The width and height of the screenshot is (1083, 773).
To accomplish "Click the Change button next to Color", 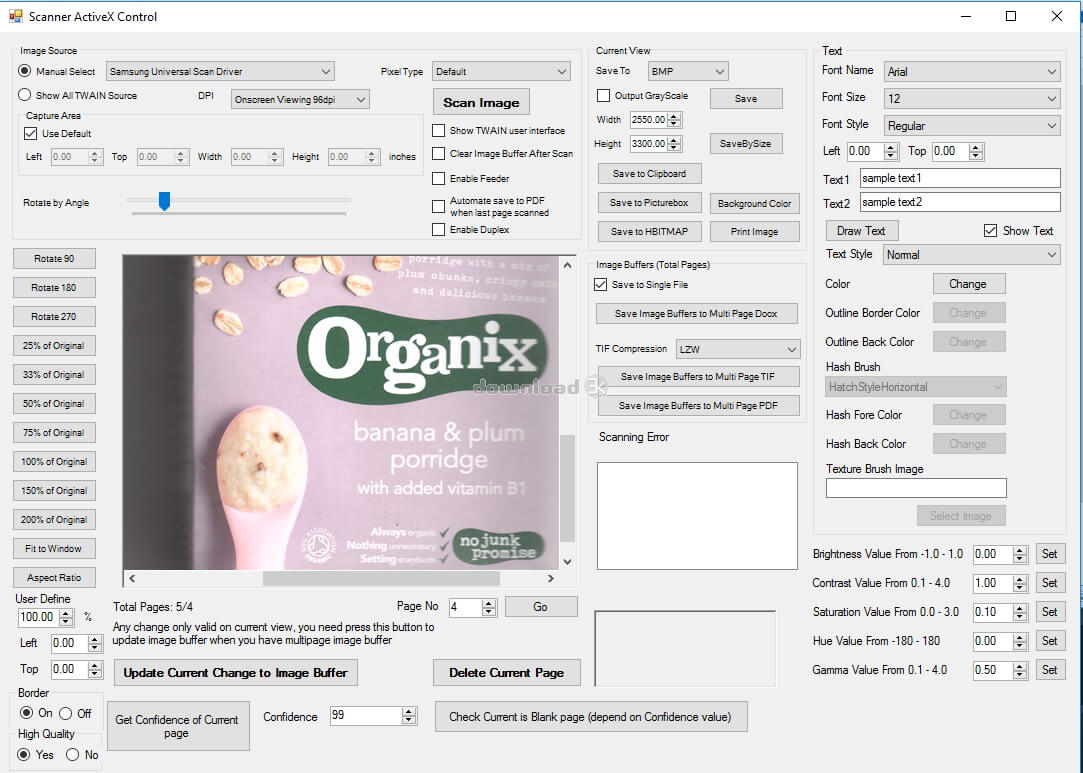I will point(968,284).
